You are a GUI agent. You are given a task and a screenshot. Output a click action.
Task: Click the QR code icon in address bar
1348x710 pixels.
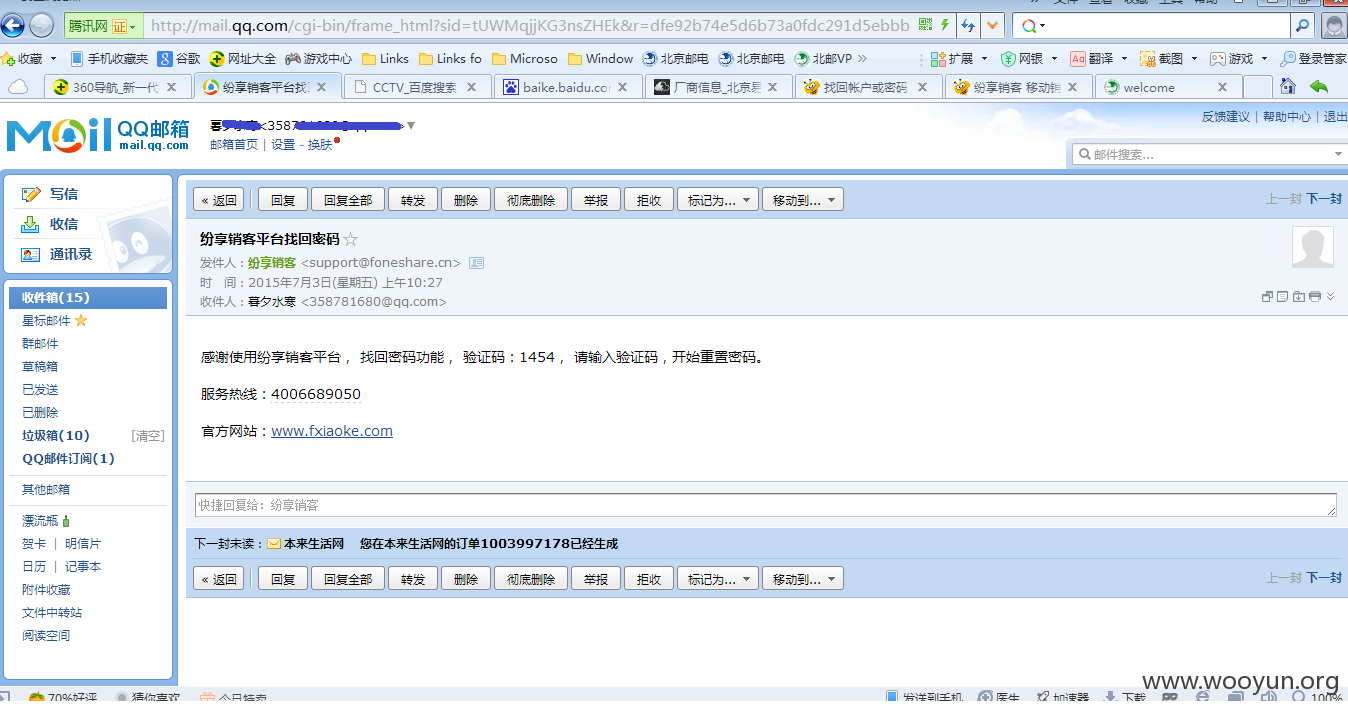pyautogui.click(x=925, y=25)
